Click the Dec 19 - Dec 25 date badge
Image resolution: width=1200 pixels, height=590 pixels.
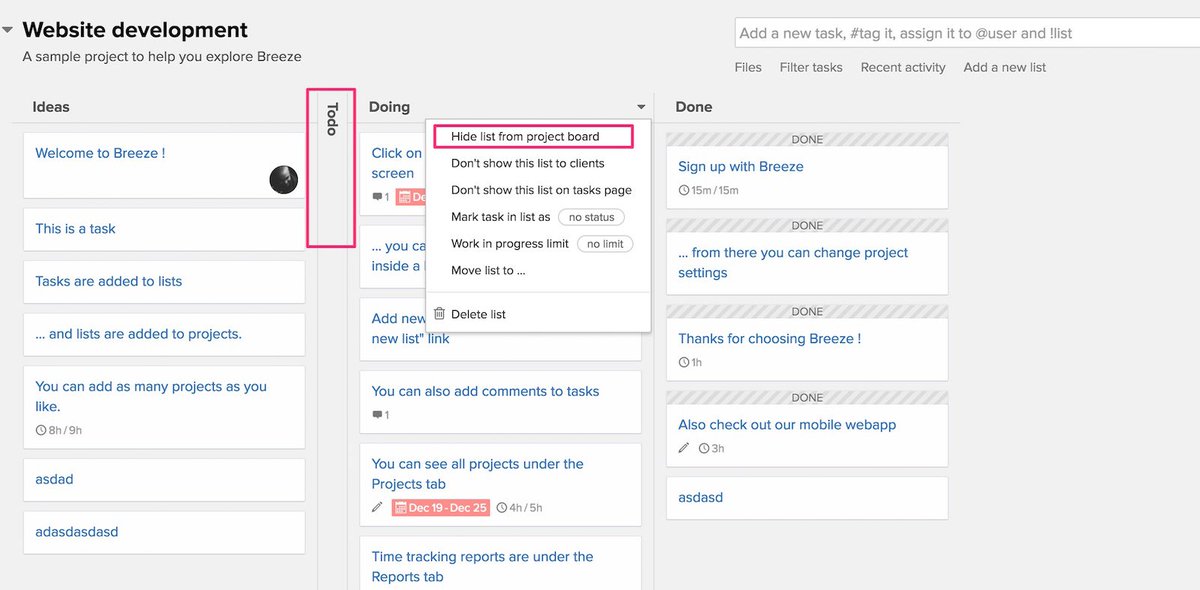tap(440, 508)
